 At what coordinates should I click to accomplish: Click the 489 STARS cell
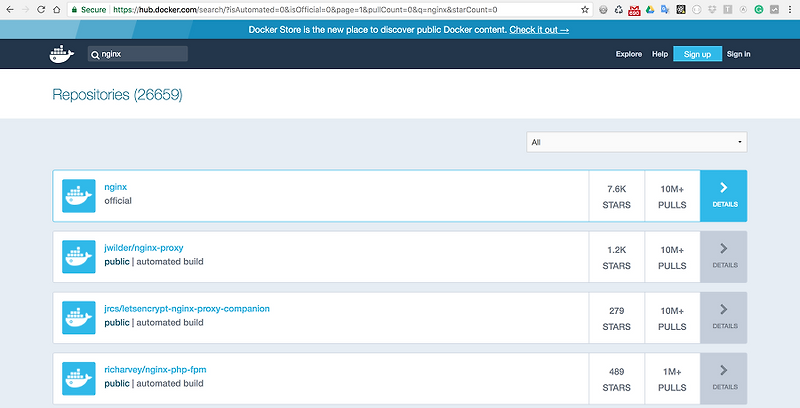pyautogui.click(x=617, y=378)
